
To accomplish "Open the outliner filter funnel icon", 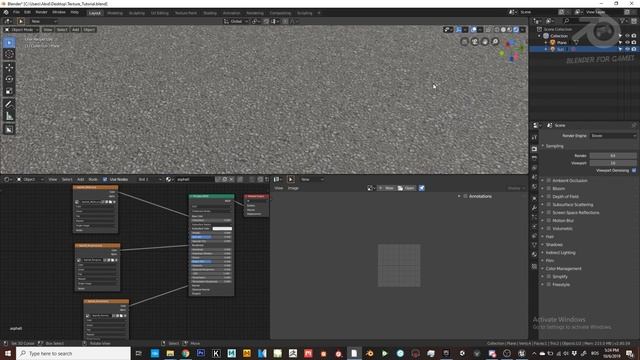I will click(623, 21).
